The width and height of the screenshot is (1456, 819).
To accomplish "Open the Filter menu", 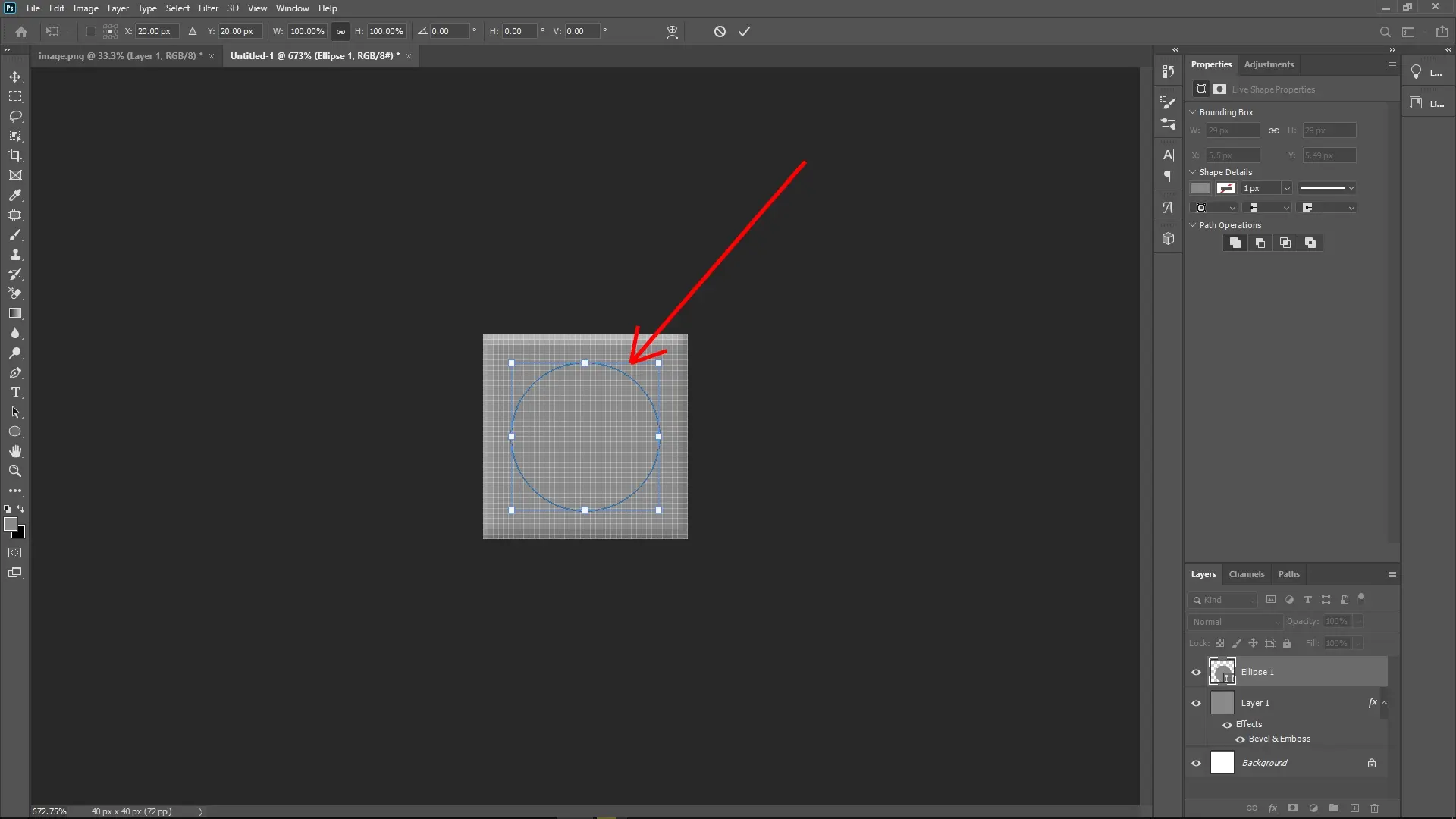I will point(208,8).
